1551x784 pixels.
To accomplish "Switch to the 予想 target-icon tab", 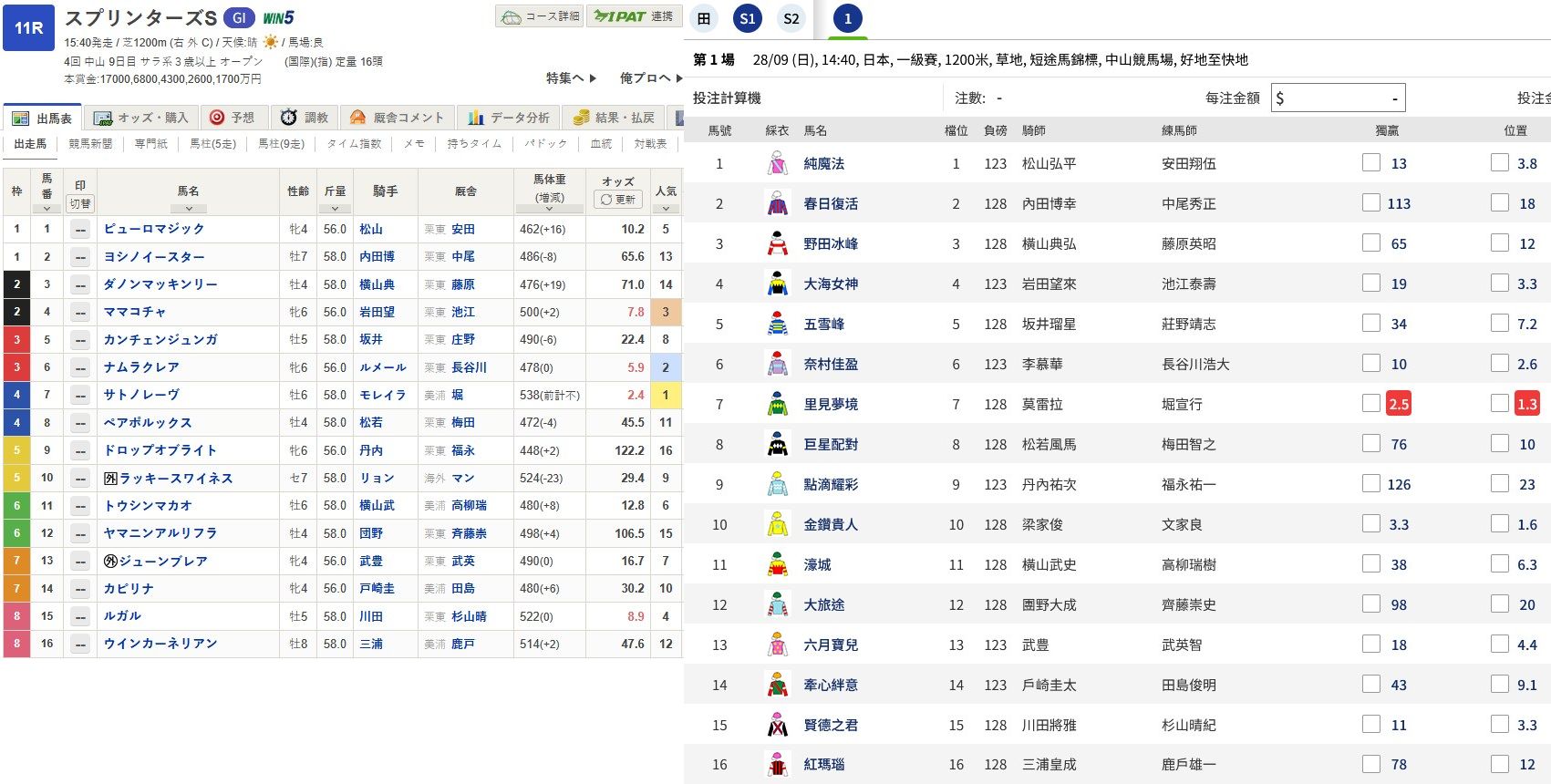I will [x=233, y=118].
